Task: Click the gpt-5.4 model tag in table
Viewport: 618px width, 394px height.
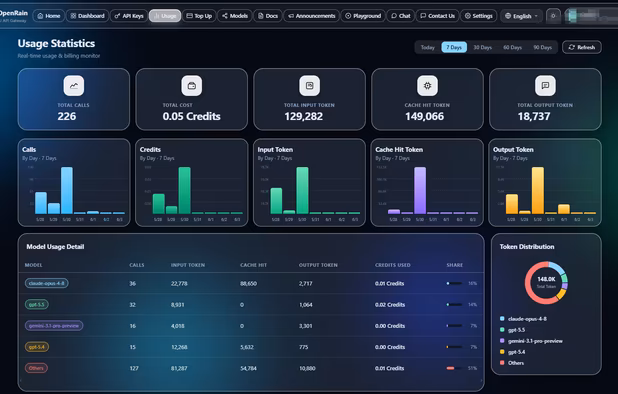Action: [37, 347]
